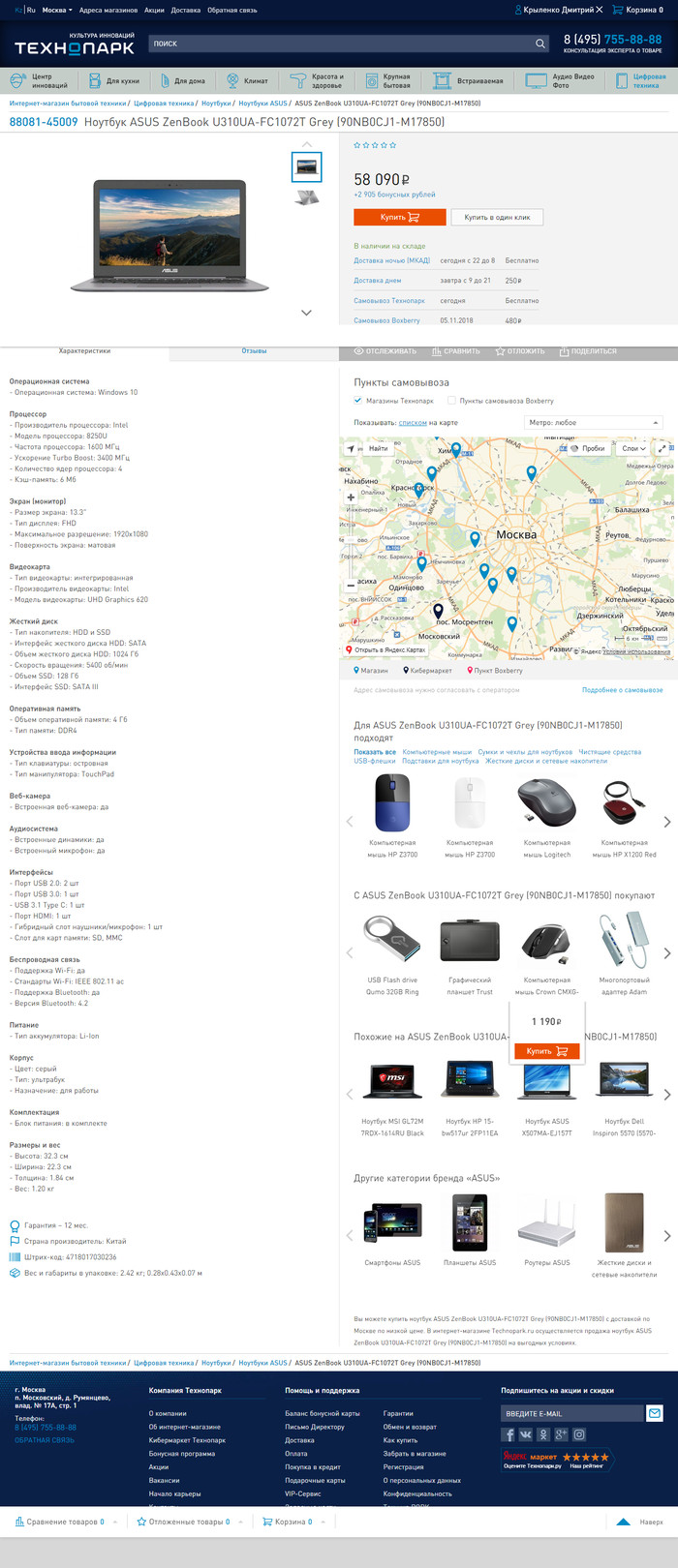Show previous product image with up chevron
The height and width of the screenshot is (1568, 678).
[x=307, y=144]
